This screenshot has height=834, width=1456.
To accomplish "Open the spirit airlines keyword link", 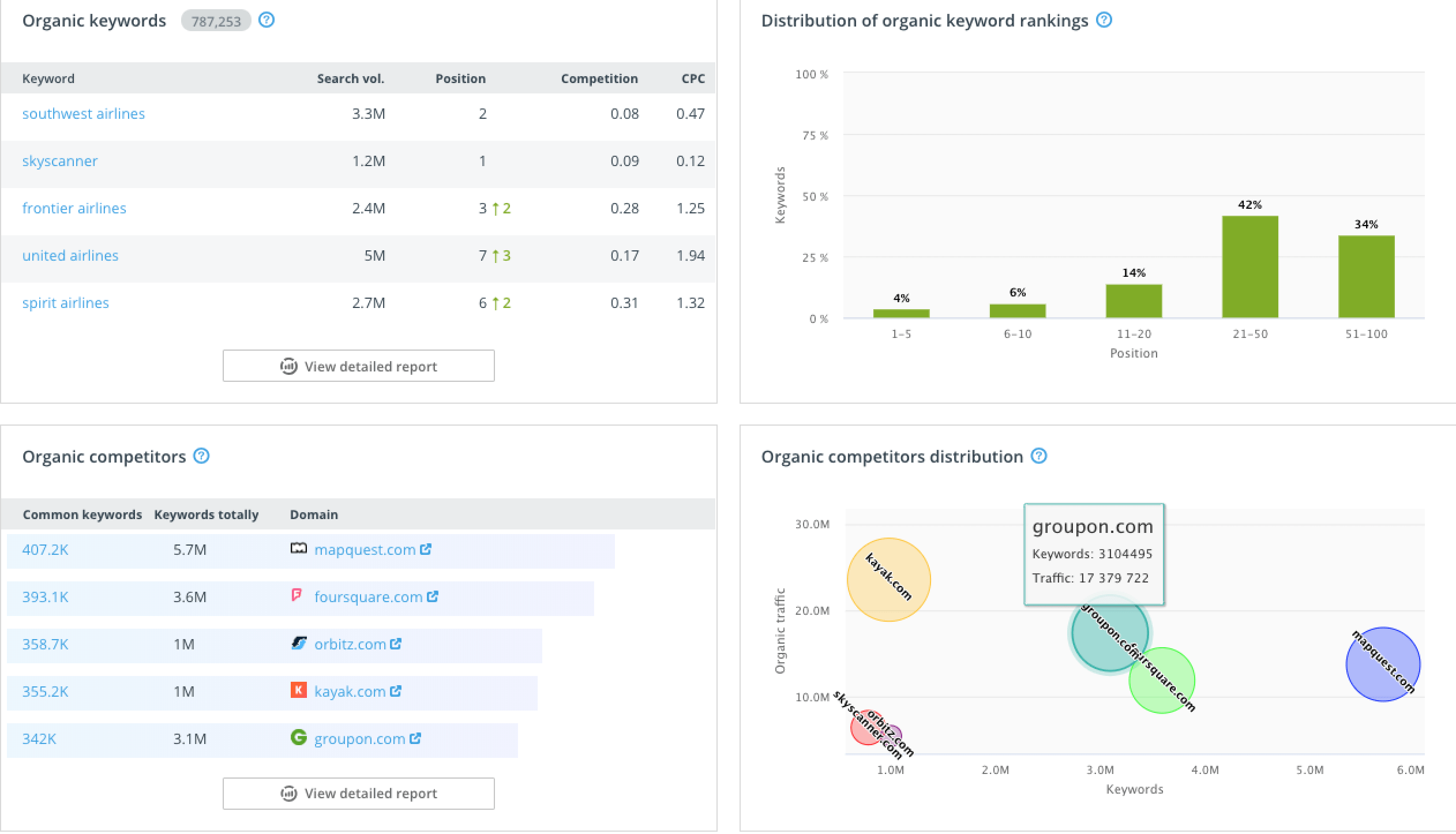I will tap(66, 303).
